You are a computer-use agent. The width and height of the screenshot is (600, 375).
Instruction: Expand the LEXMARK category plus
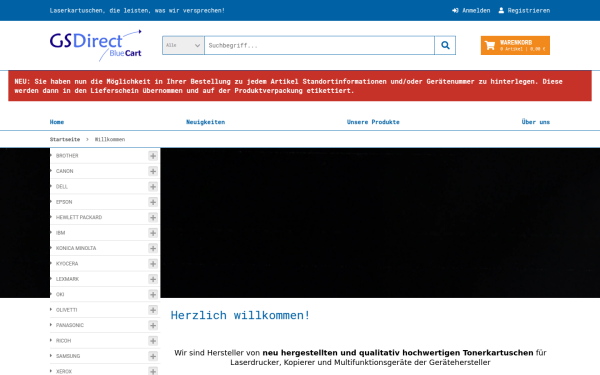coord(153,279)
